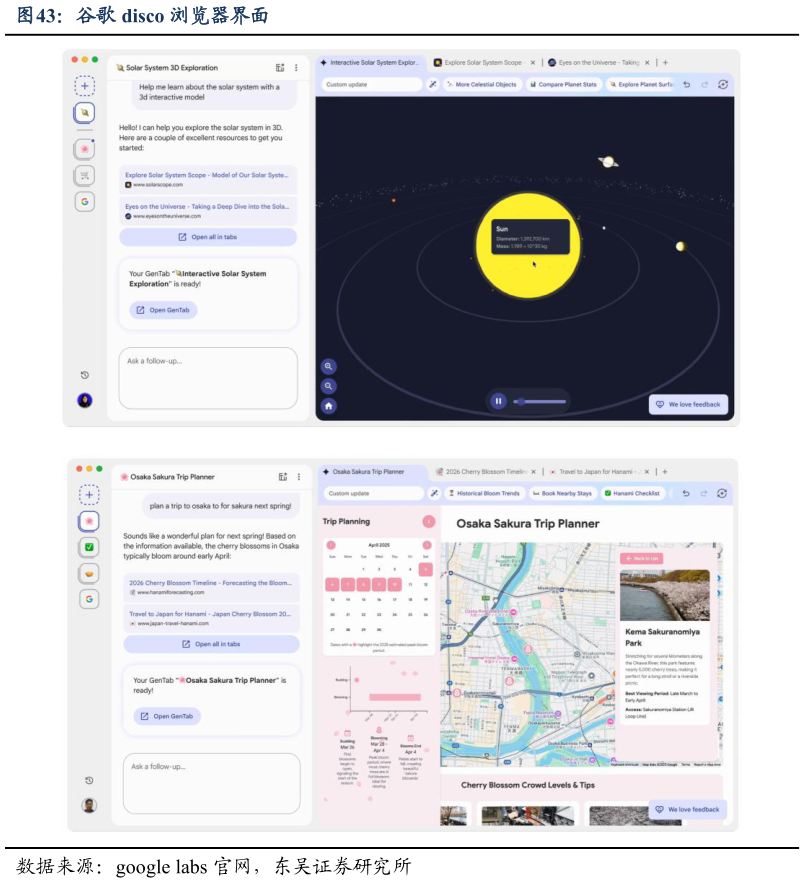Click the solar system animation speed slider

point(540,401)
